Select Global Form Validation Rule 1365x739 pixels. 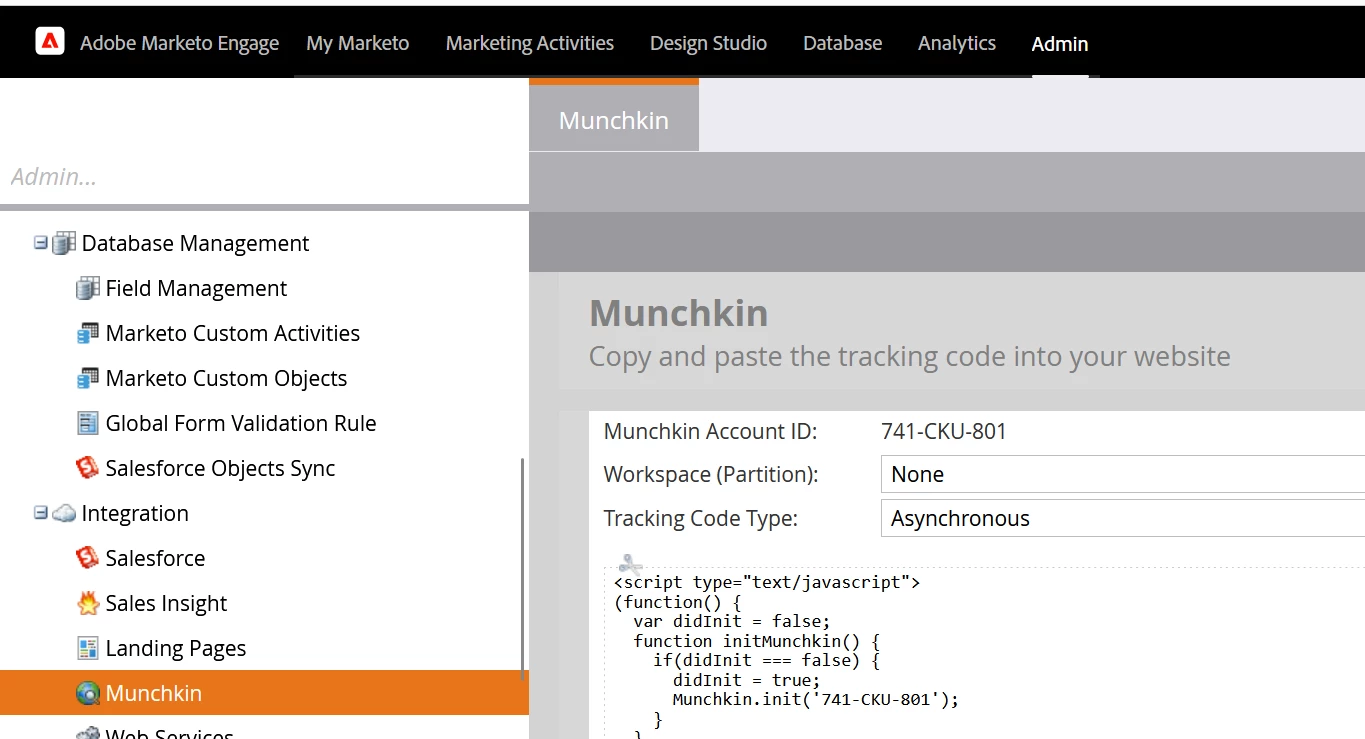[x=241, y=423]
